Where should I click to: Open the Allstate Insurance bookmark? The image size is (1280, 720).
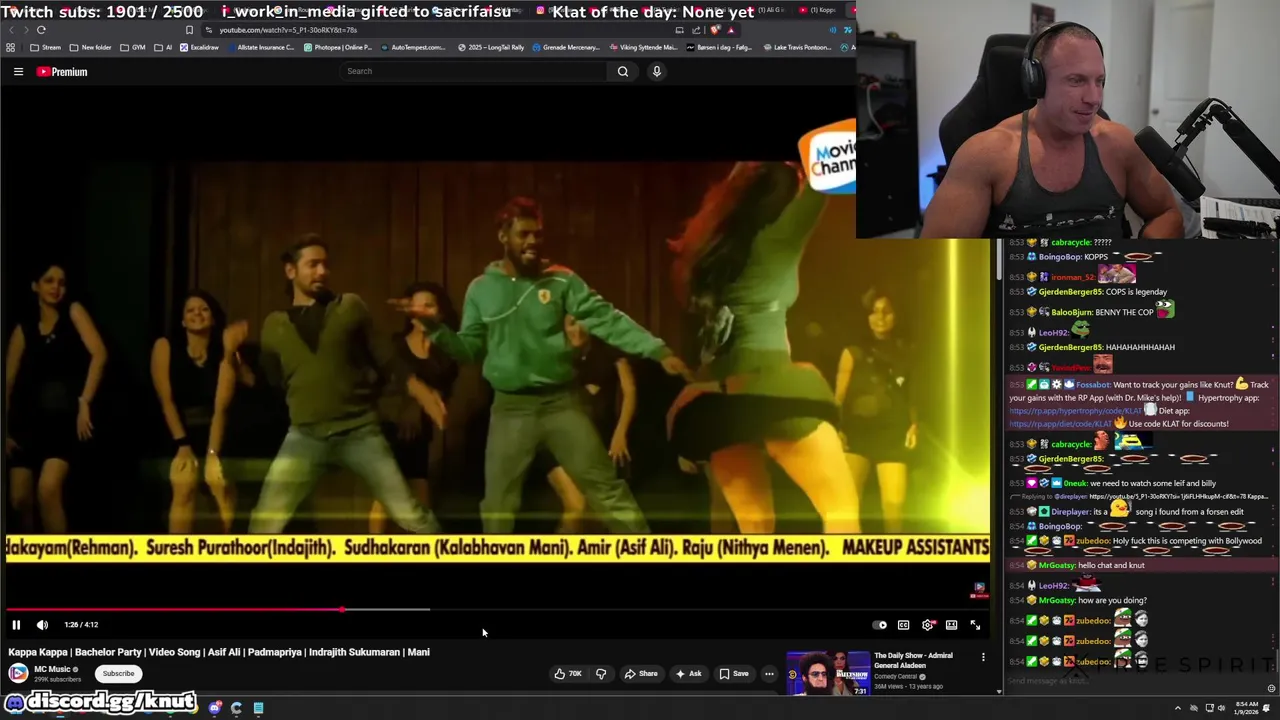click(x=260, y=47)
